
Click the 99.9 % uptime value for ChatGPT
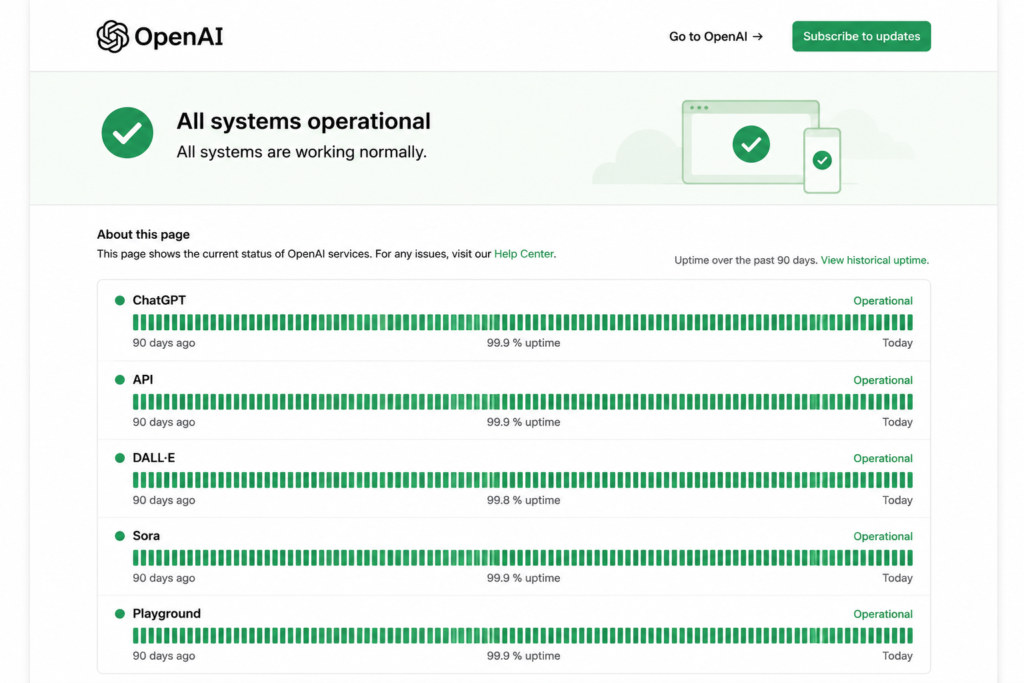point(523,343)
